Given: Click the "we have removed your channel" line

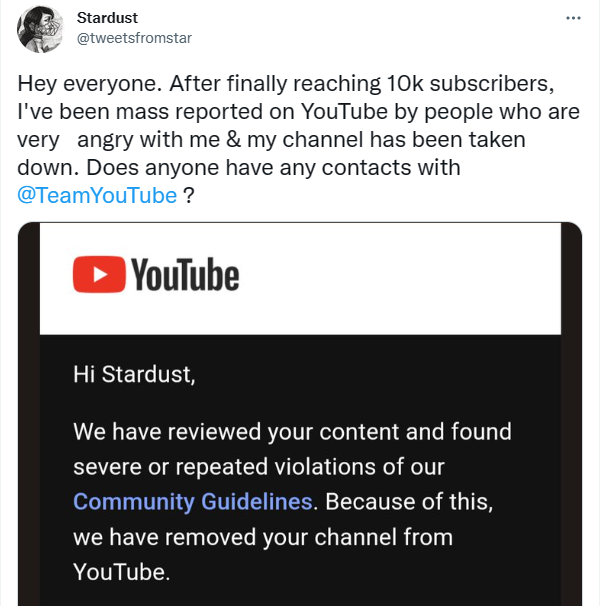Looking at the screenshot, I should (x=262, y=537).
